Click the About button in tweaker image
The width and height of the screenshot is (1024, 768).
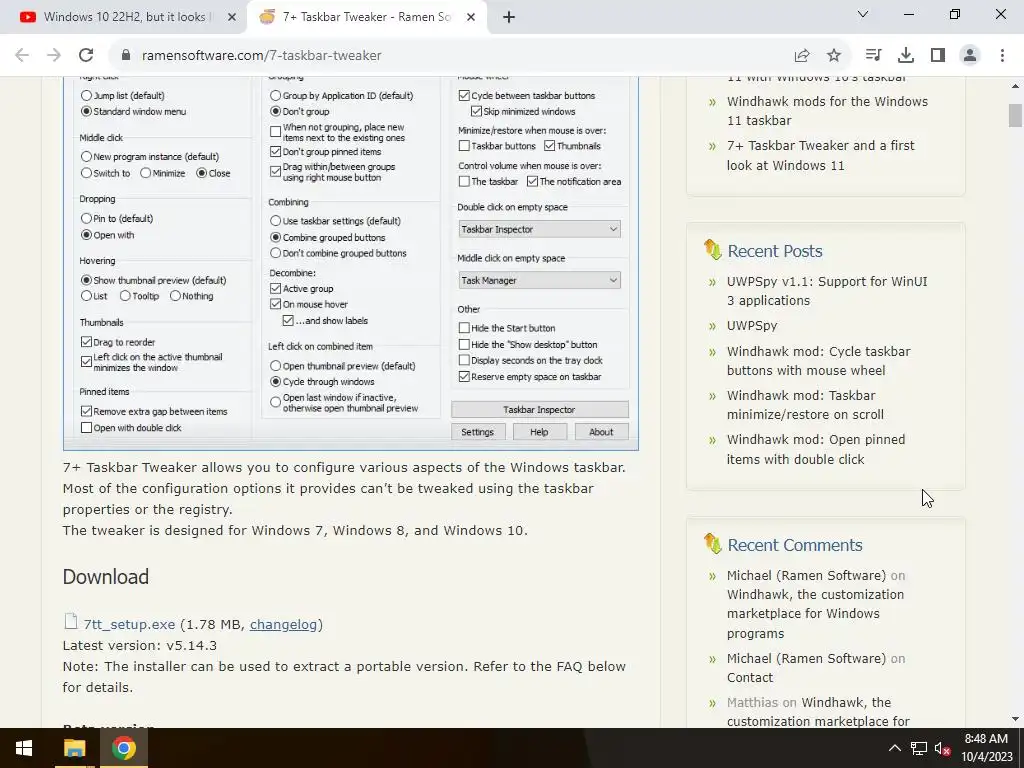601,432
